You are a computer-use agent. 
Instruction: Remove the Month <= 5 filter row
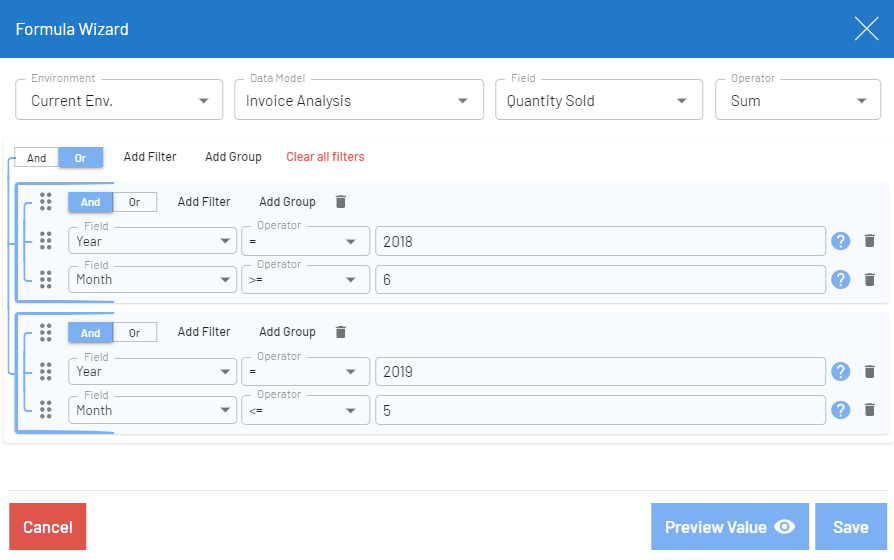tap(869, 410)
